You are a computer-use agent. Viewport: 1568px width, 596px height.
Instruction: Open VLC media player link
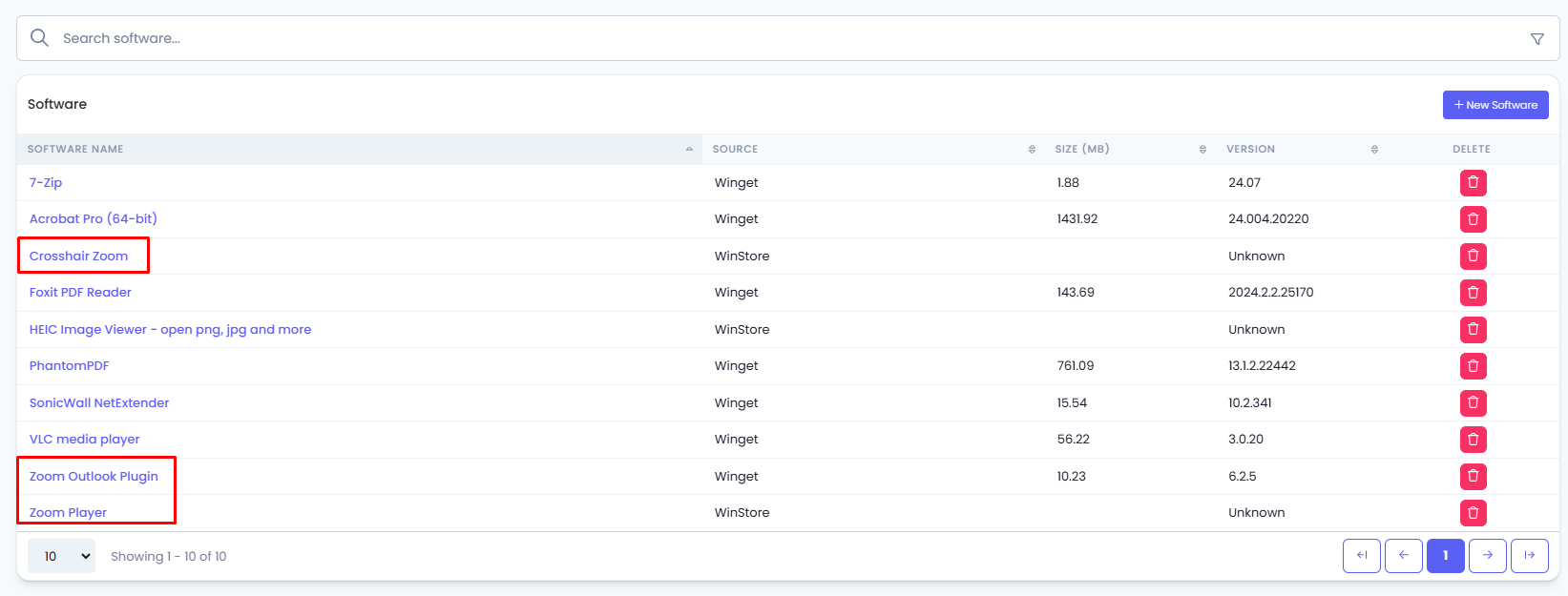[x=85, y=439]
